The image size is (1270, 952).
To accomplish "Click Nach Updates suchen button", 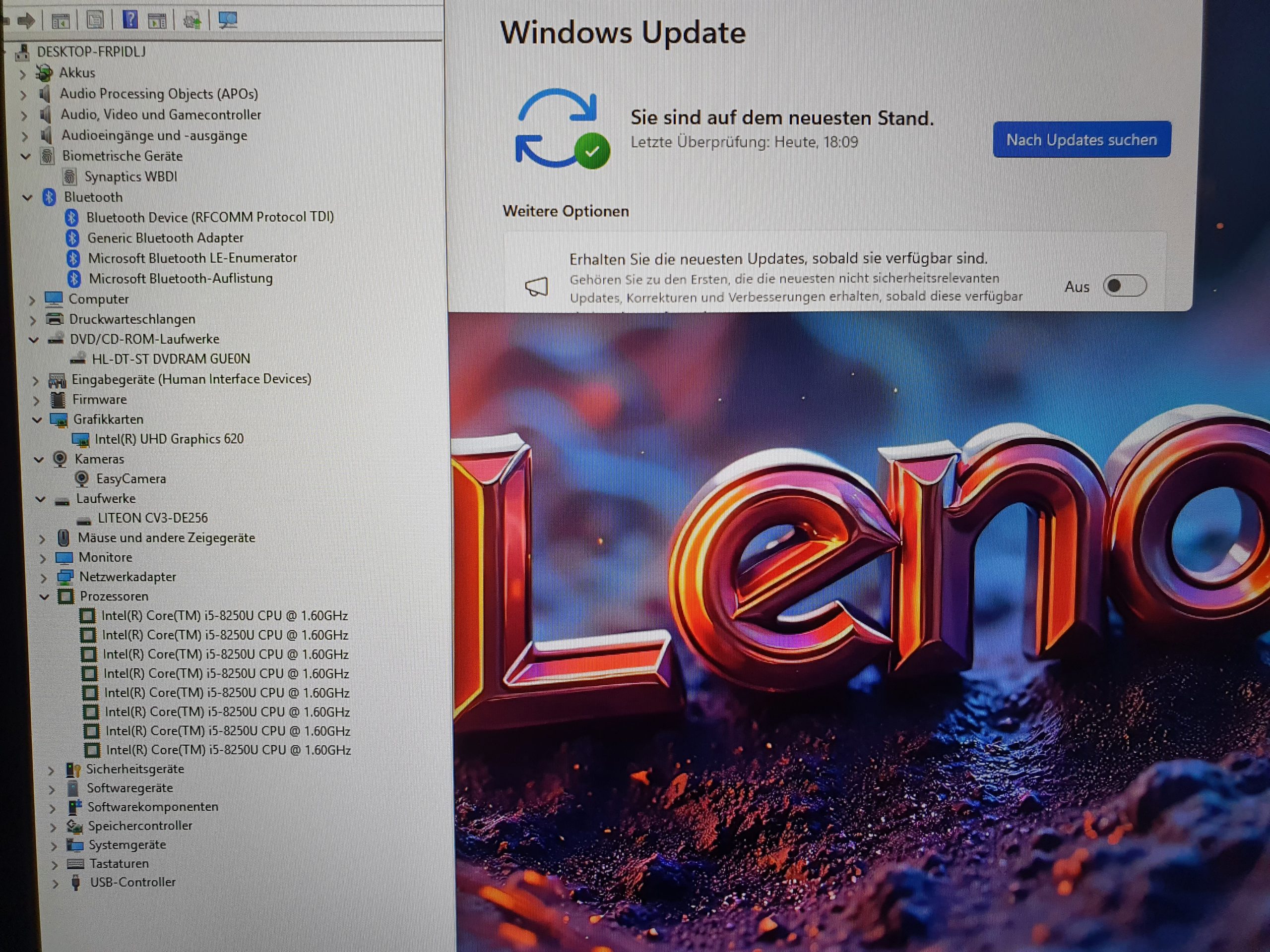I will (x=1081, y=139).
